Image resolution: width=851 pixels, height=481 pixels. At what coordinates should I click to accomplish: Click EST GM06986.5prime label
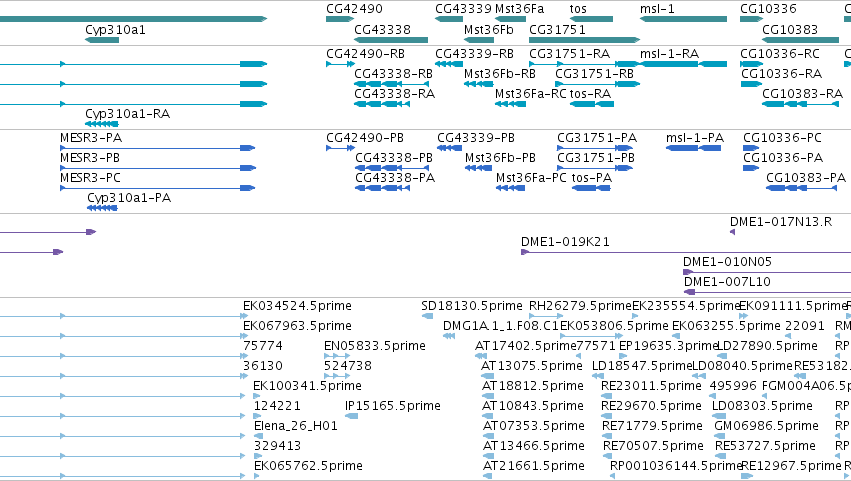click(766, 426)
